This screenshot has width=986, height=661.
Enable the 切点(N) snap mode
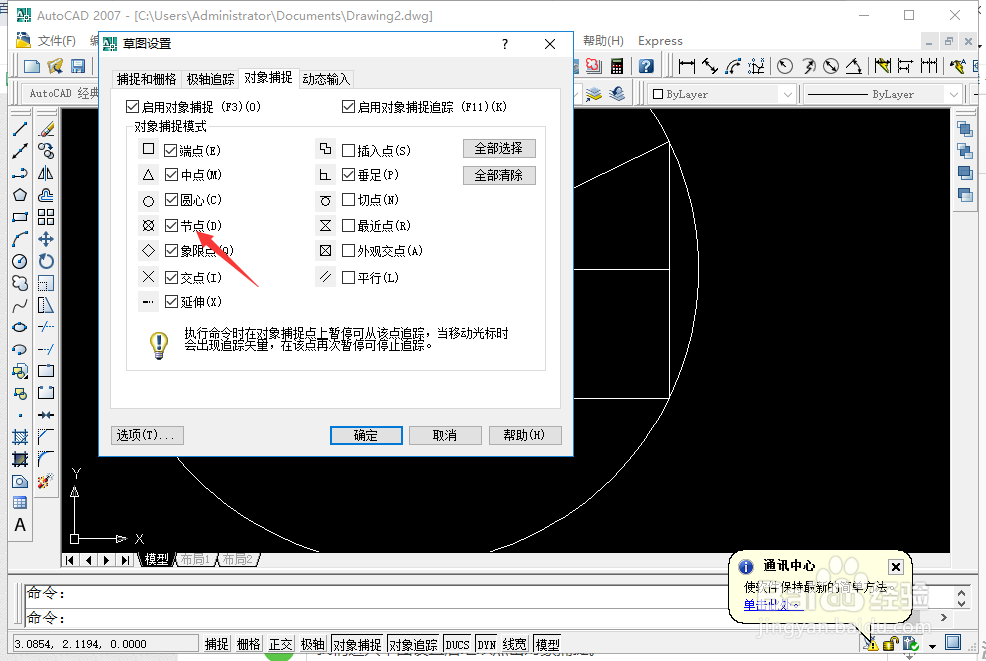(348, 200)
